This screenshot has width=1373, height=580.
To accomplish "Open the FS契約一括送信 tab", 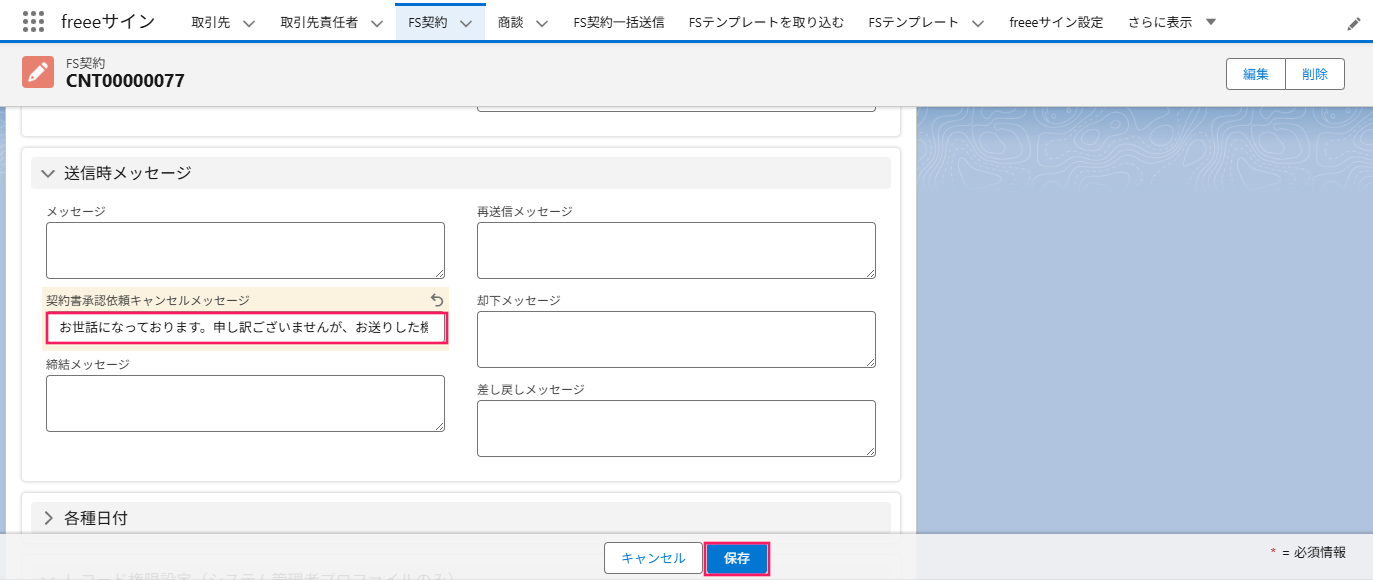I will tap(619, 22).
